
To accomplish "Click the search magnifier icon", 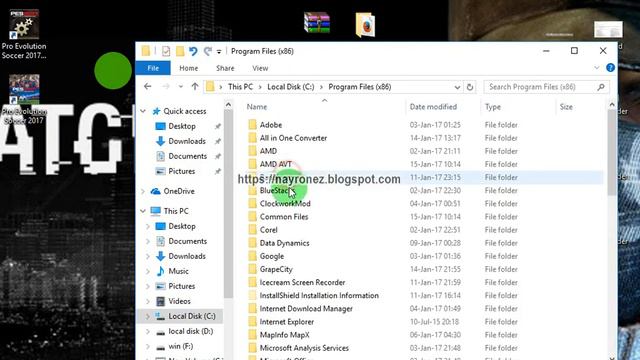I will pyautogui.click(x=601, y=87).
